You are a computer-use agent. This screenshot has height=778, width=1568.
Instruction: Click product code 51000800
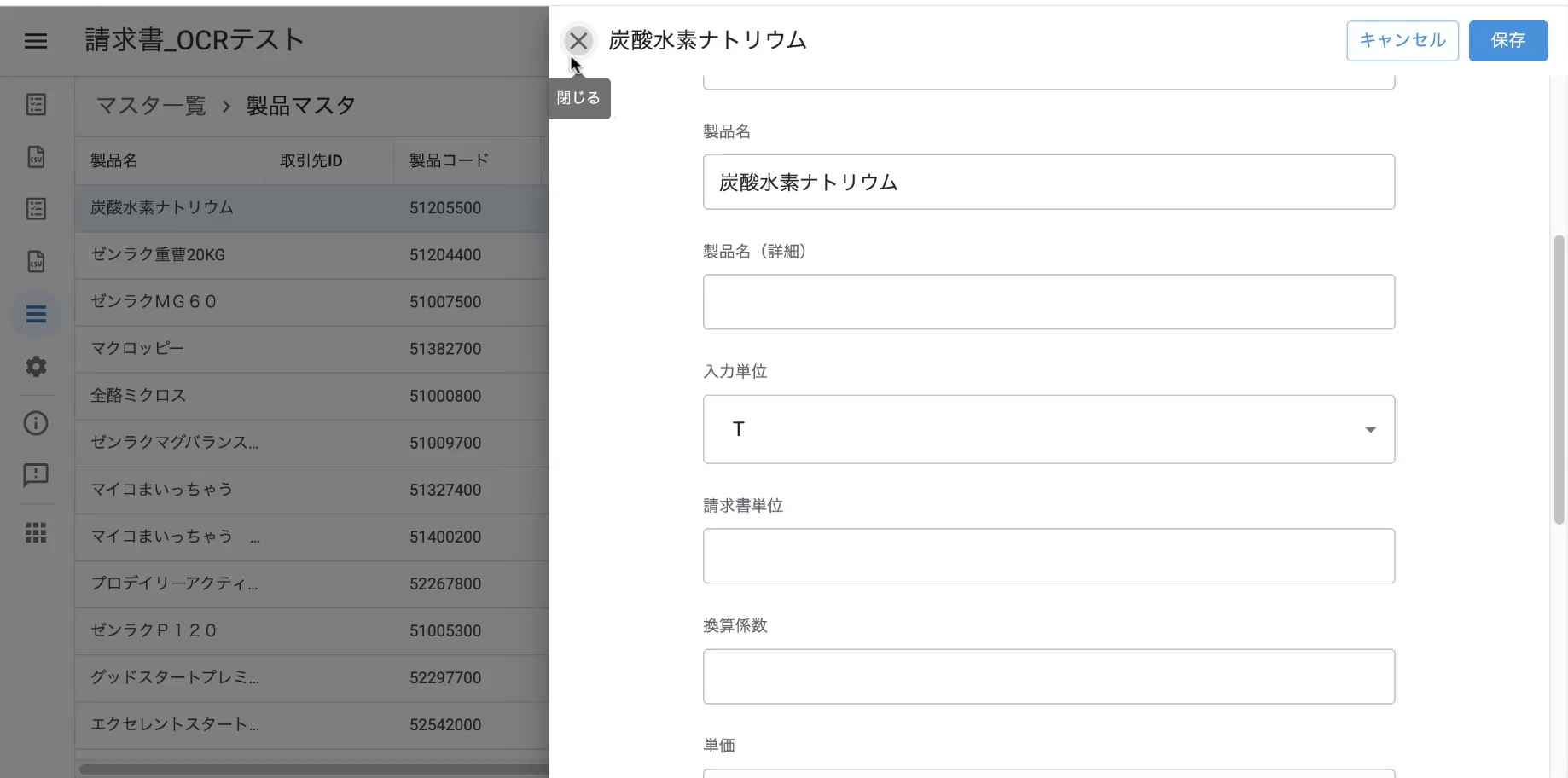click(x=445, y=396)
